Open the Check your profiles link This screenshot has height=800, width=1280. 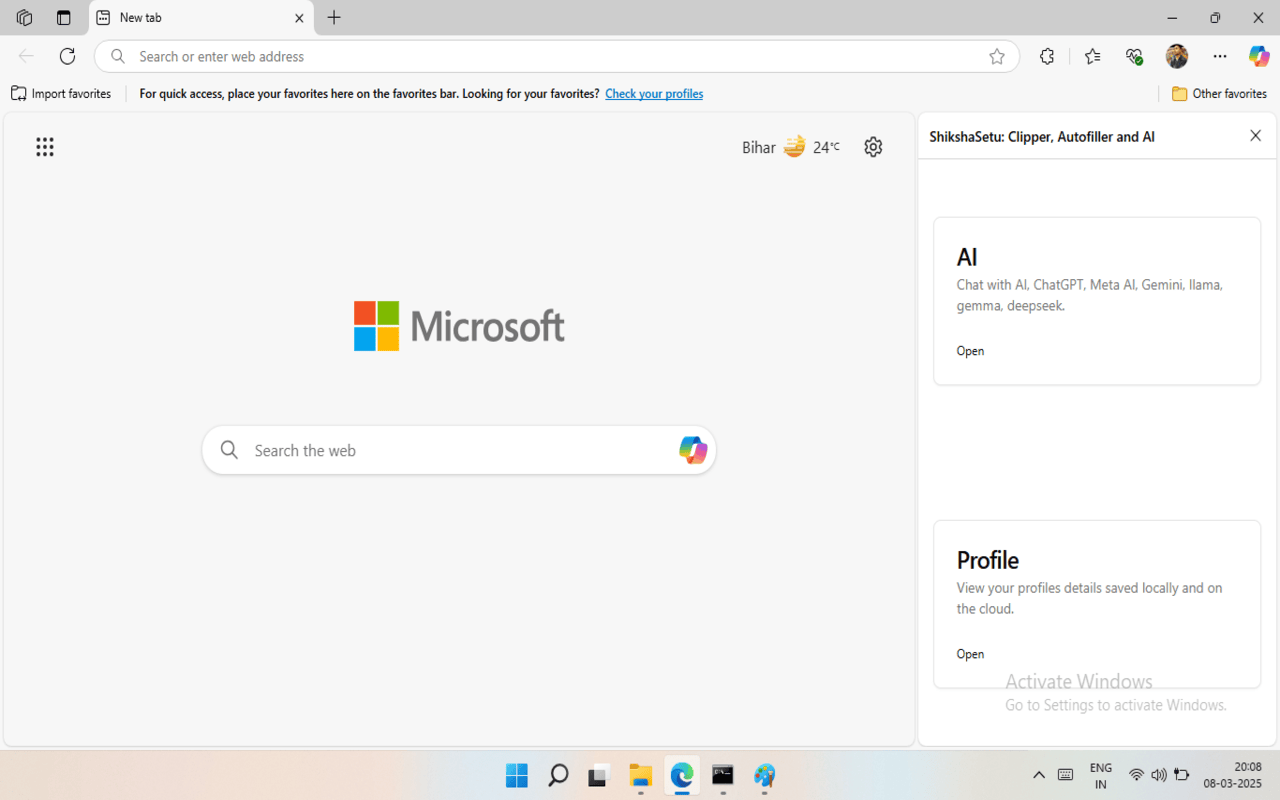click(654, 94)
